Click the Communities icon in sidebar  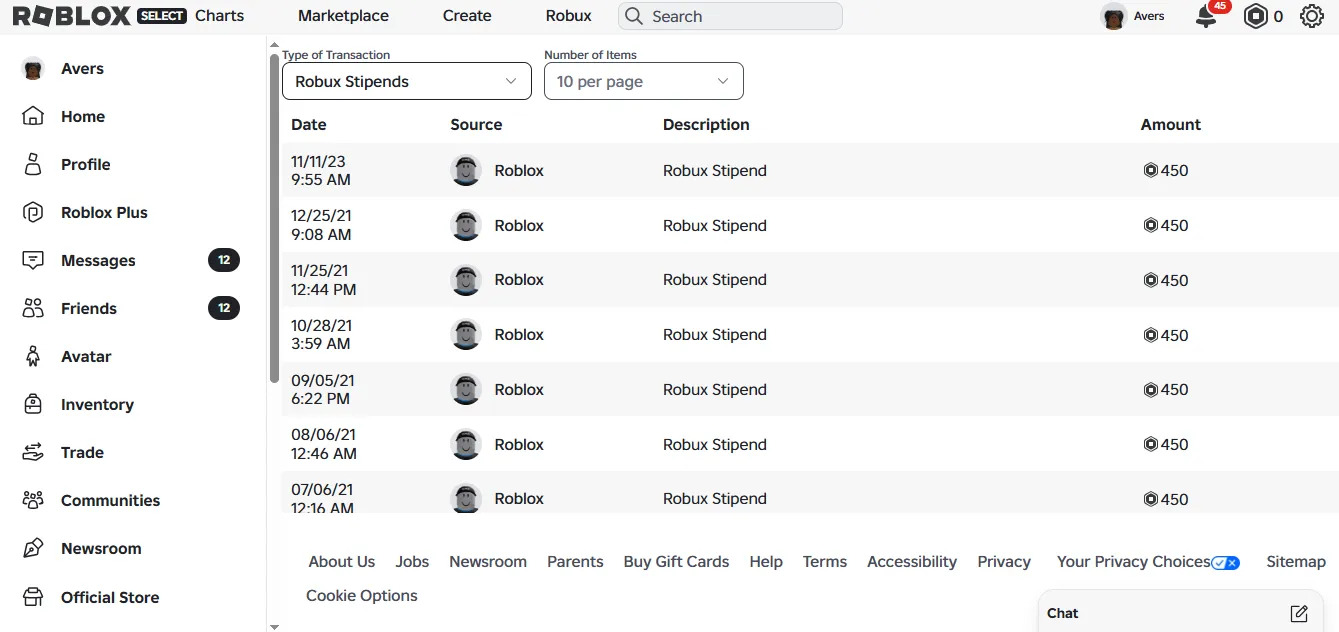click(33, 500)
